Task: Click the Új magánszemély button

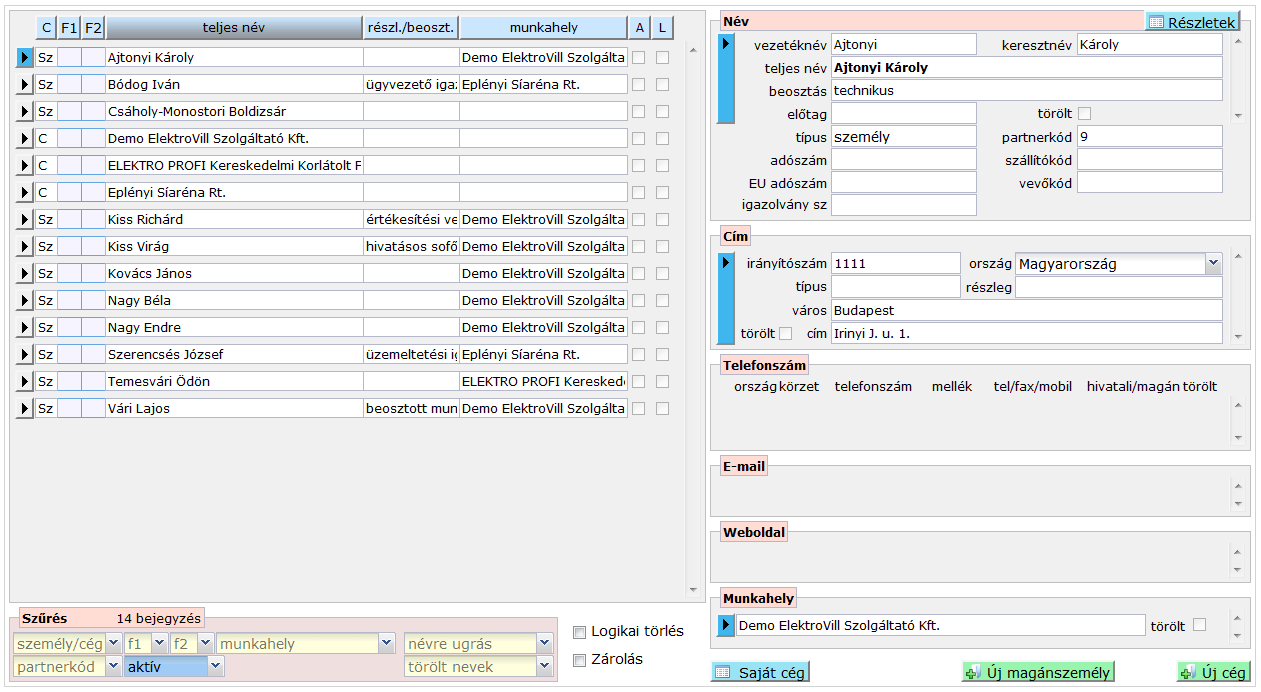Action: pyautogui.click(x=1037, y=672)
